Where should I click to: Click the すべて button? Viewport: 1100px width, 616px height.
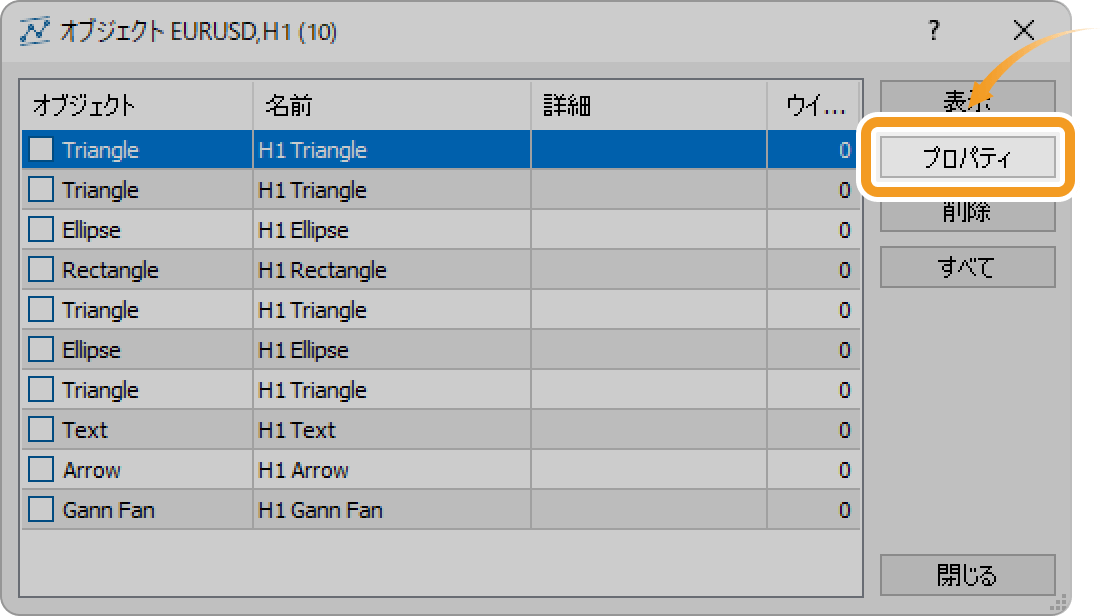pyautogui.click(x=967, y=267)
